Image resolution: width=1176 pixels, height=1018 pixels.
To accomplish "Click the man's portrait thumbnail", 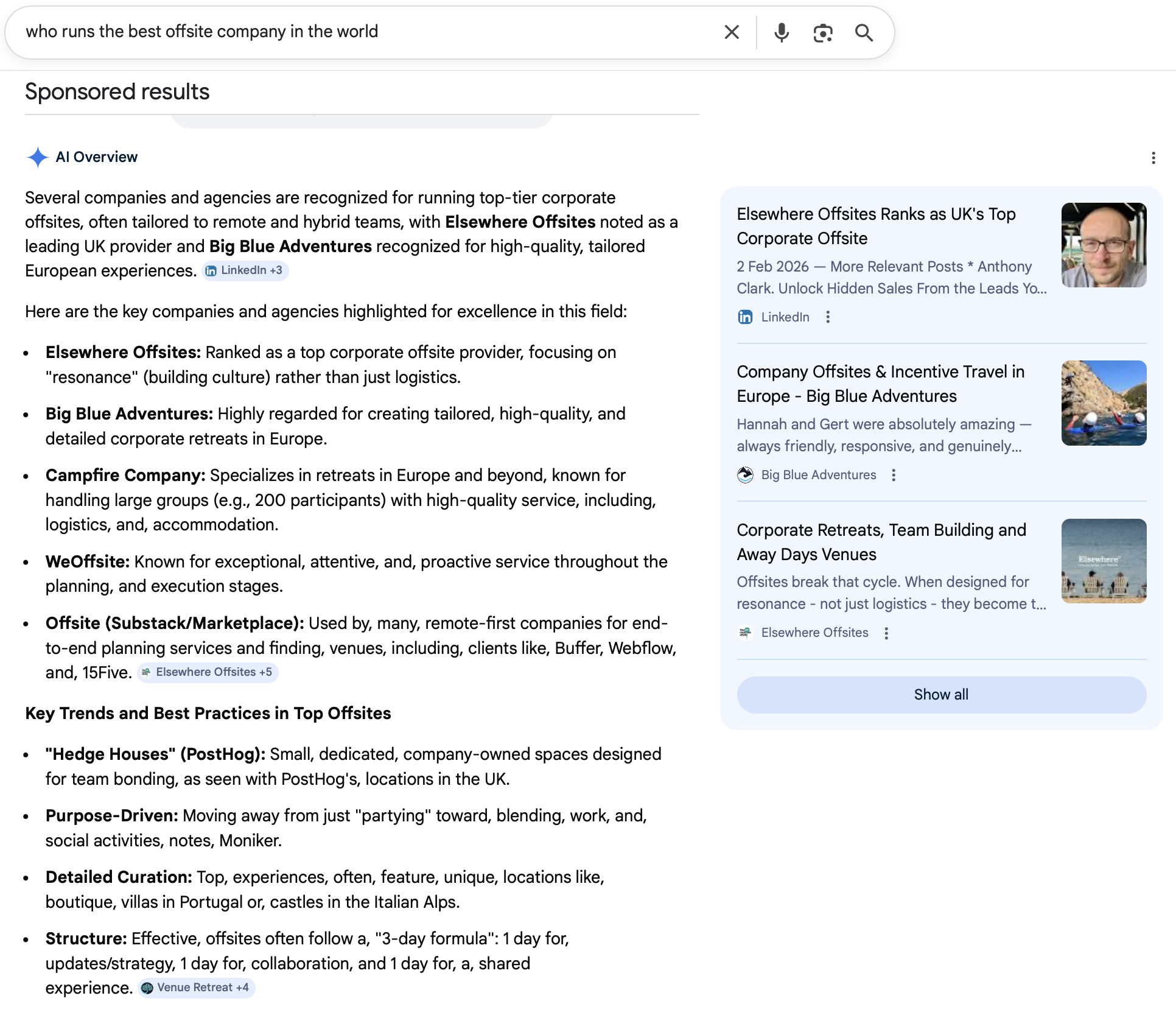I will (1104, 245).
